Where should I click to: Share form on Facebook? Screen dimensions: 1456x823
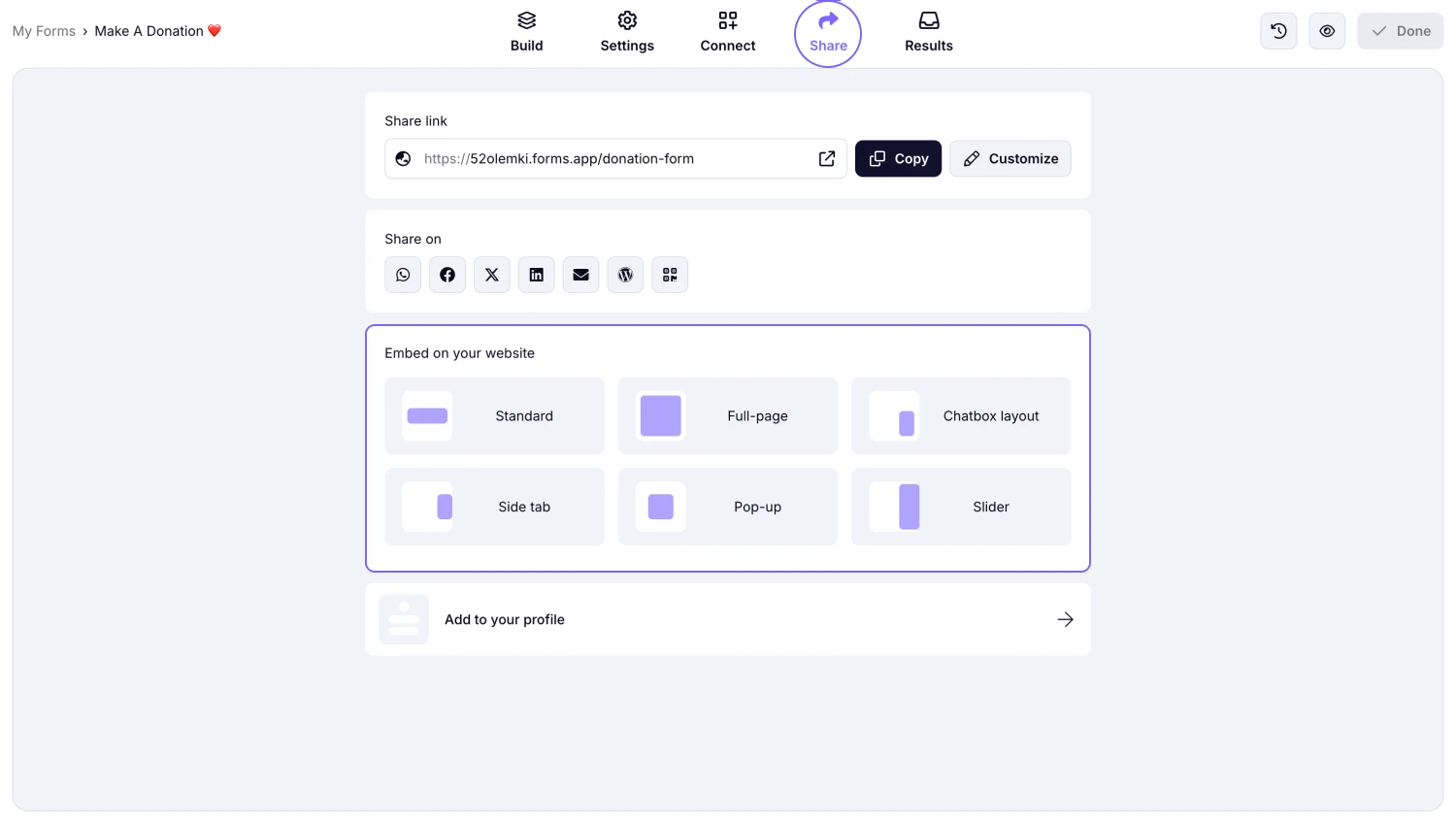[x=447, y=275]
